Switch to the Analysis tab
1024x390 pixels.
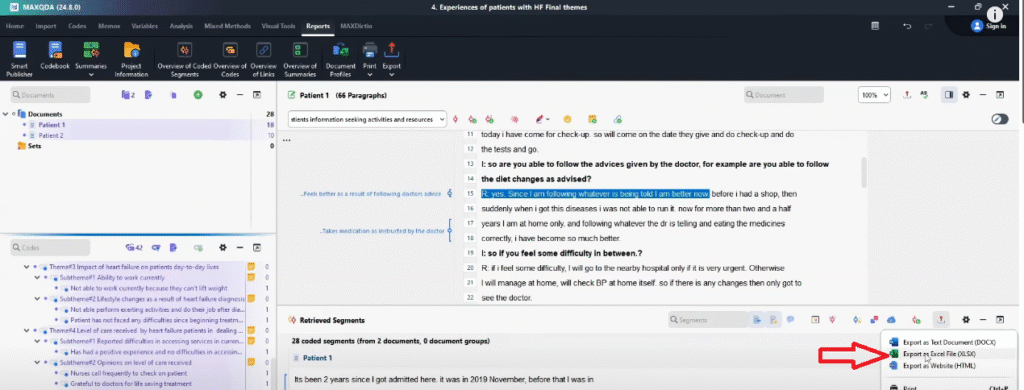[x=181, y=26]
